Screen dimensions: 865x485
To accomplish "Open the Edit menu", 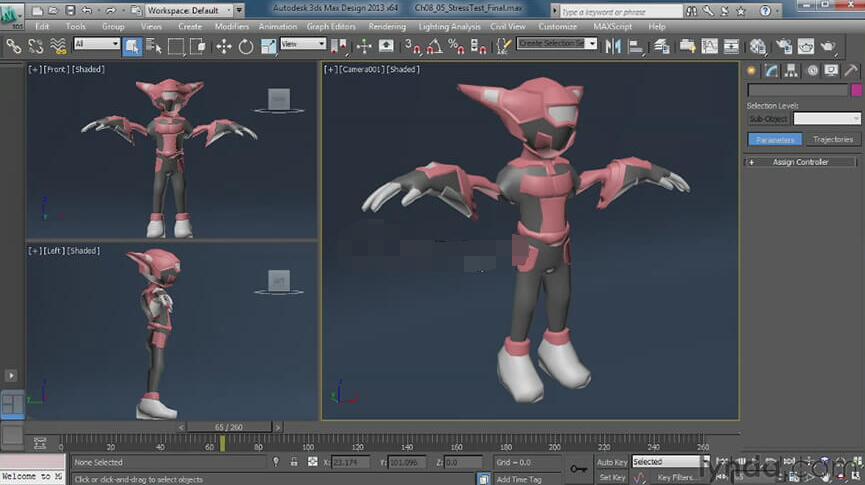I will (x=42, y=26).
